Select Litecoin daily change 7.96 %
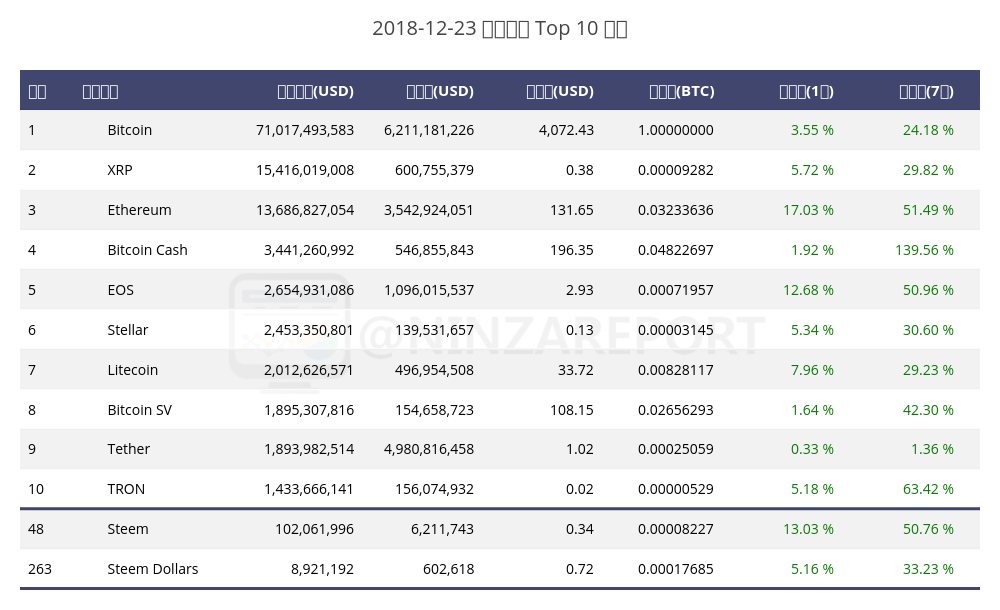Viewport: 1000px width, 610px height. pyautogui.click(x=812, y=370)
